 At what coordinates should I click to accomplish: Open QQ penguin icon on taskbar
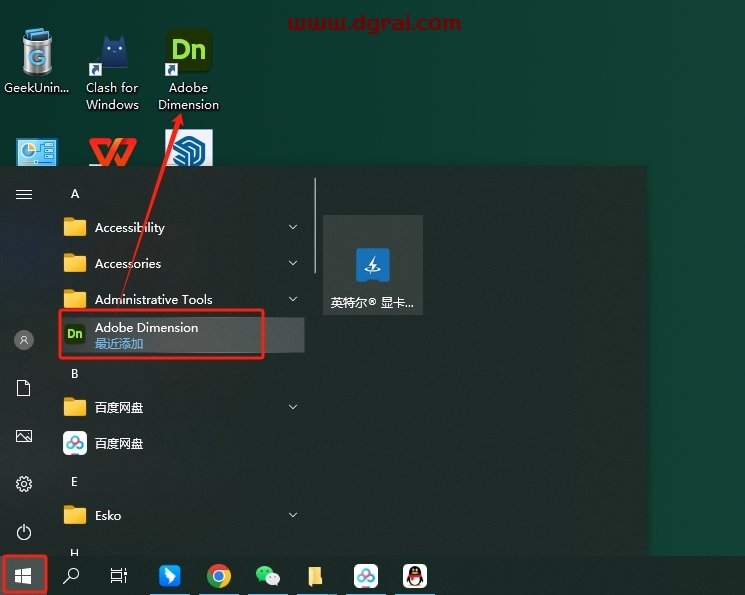[414, 576]
